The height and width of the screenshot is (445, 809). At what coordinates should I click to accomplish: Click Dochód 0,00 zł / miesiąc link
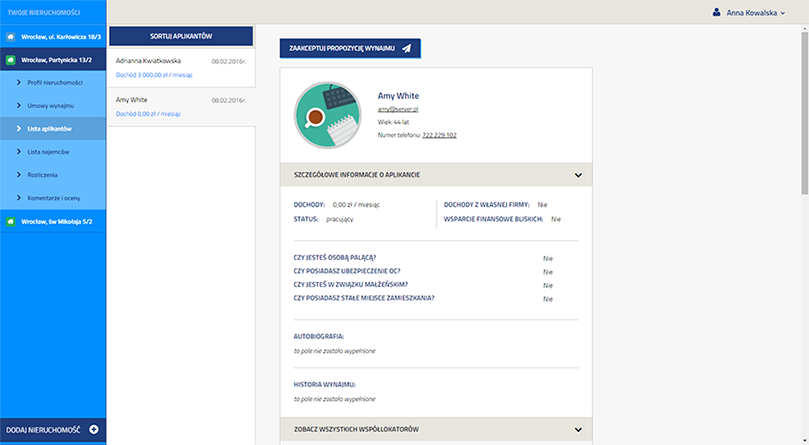pos(148,114)
